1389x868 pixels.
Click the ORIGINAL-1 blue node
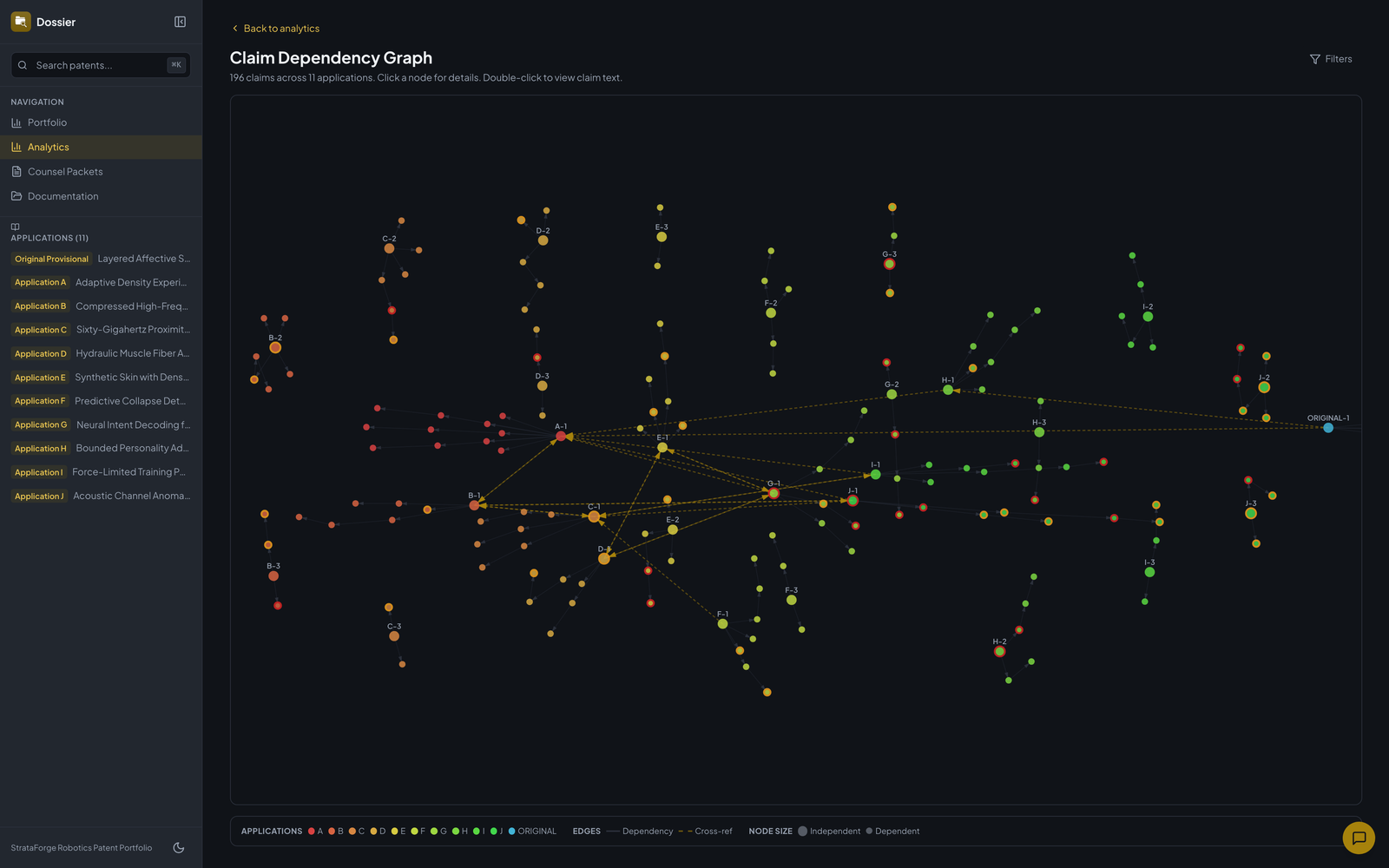(1328, 428)
